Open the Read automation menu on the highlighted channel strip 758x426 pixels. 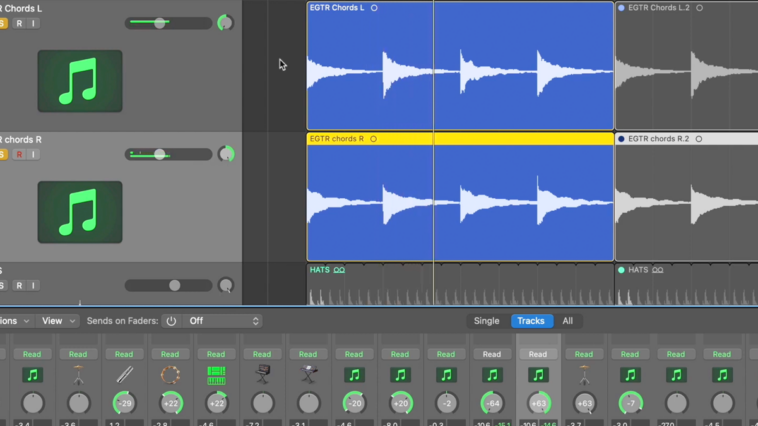(x=538, y=354)
